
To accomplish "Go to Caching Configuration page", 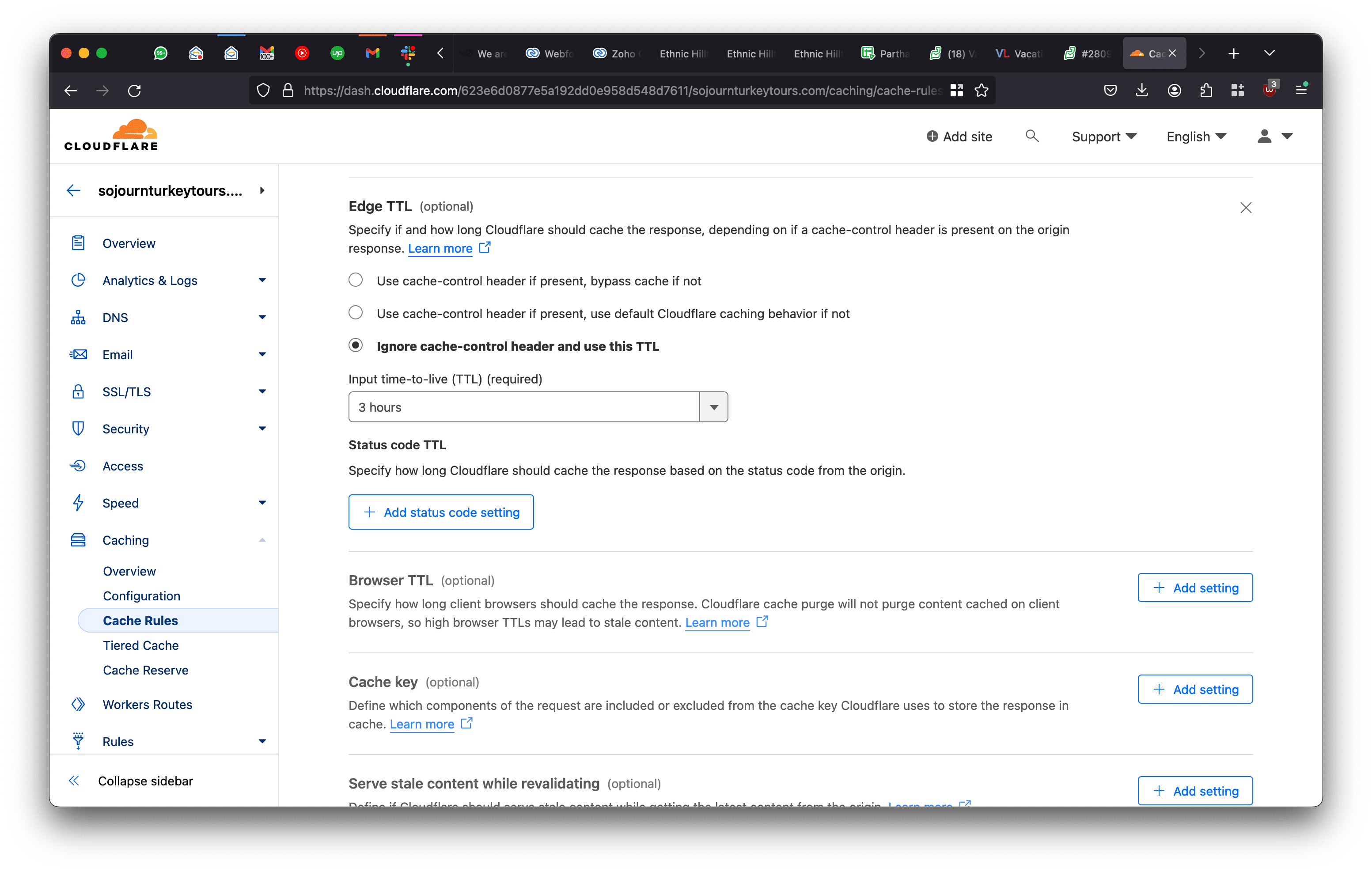I will click(141, 595).
